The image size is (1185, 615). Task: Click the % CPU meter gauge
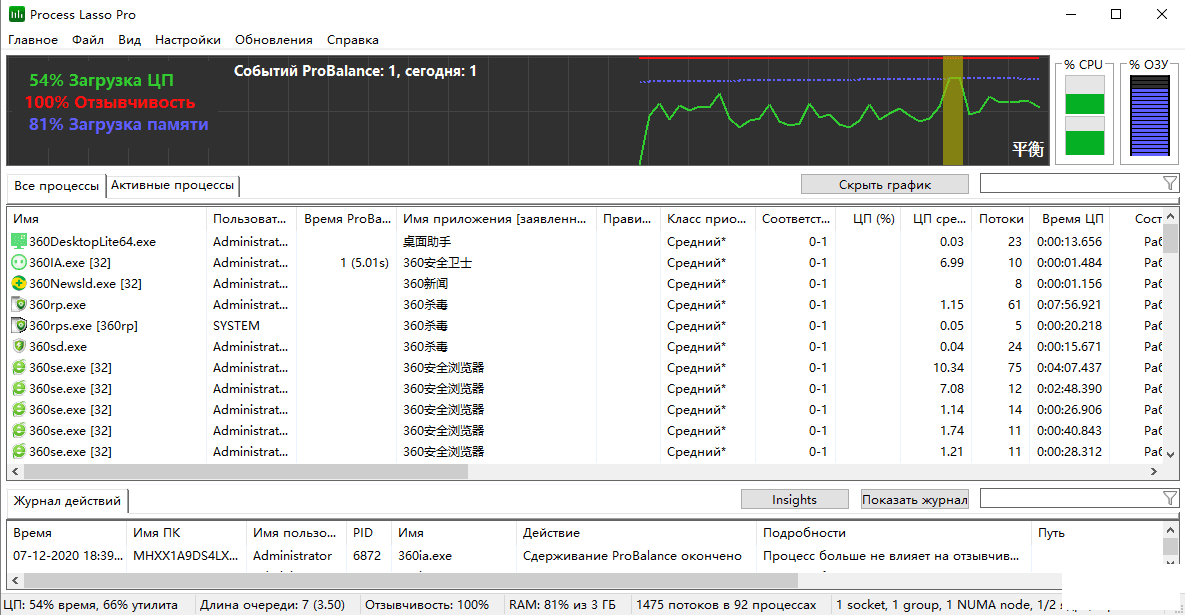pos(1084,115)
